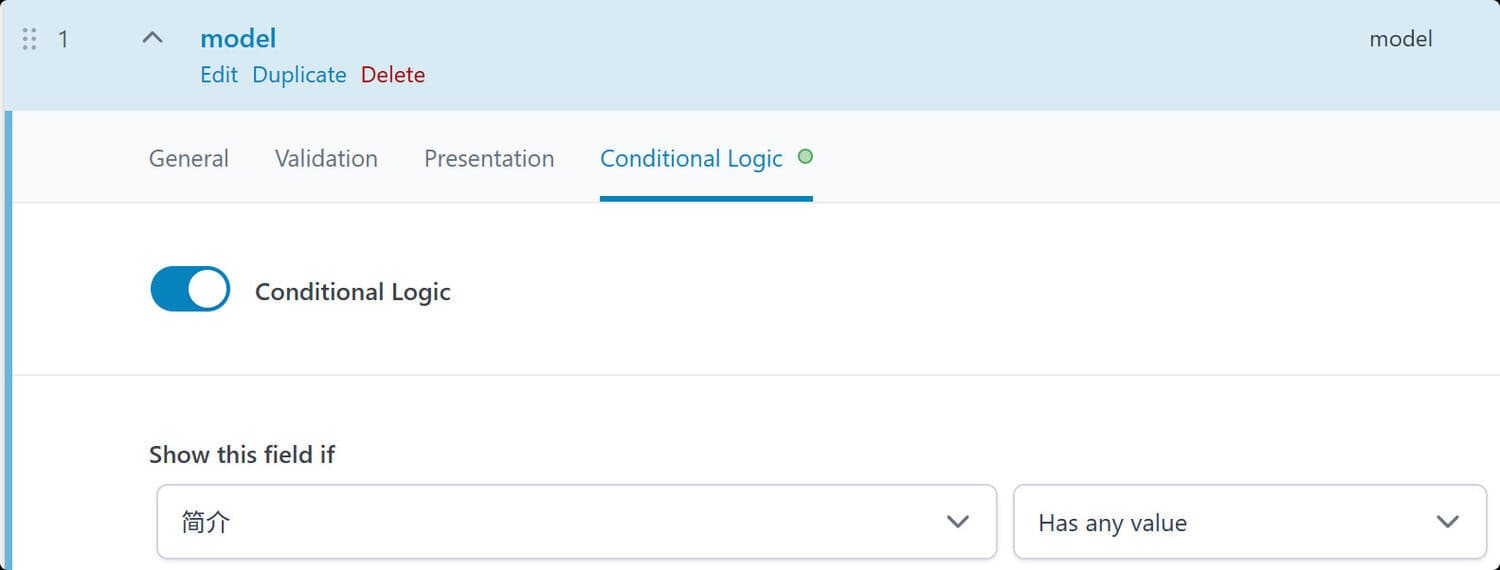Screen dimensions: 1500x570
Task: Collapse the model field with the chevron
Action: coord(152,38)
